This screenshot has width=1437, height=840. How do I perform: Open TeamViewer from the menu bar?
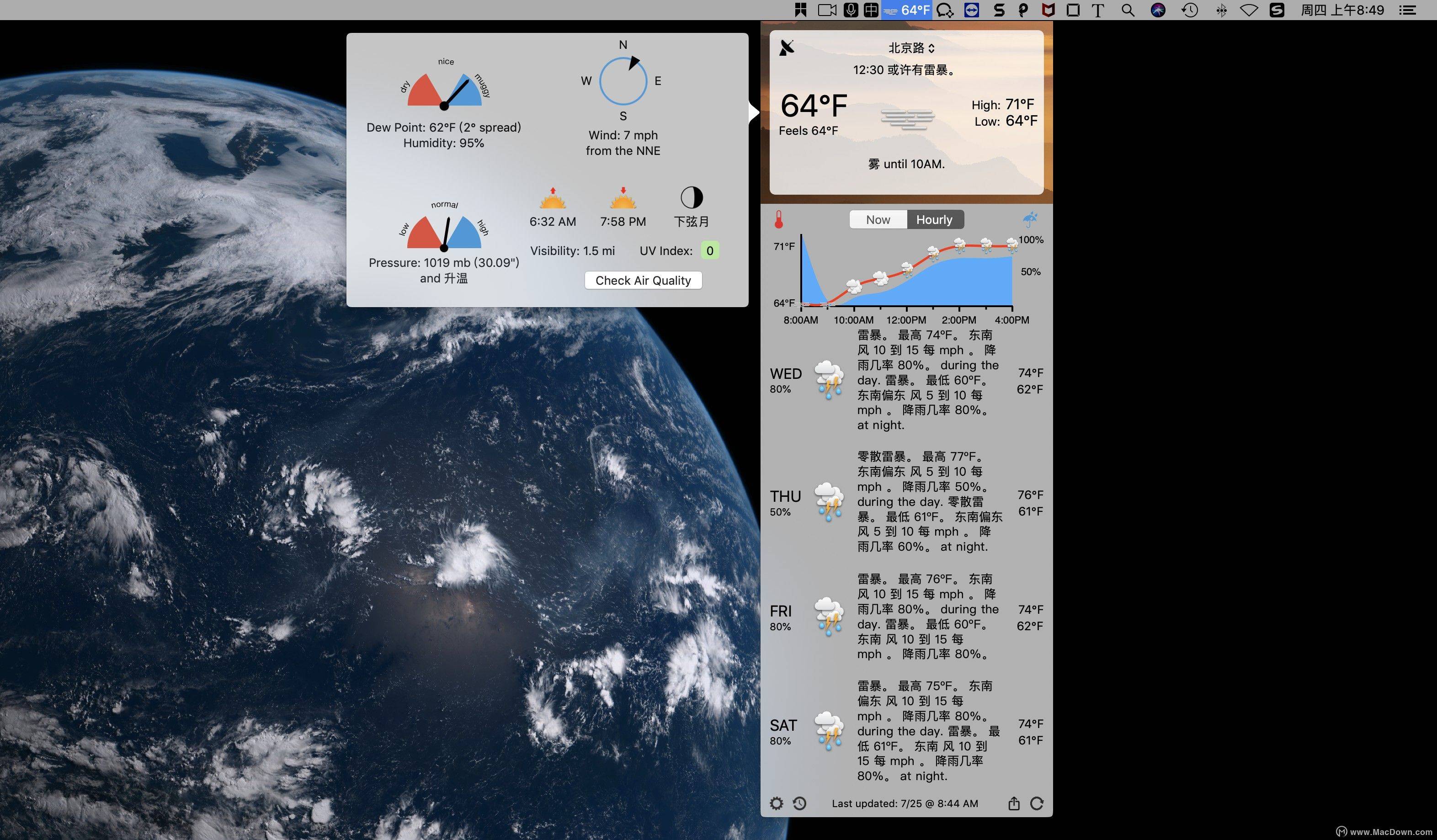click(972, 10)
